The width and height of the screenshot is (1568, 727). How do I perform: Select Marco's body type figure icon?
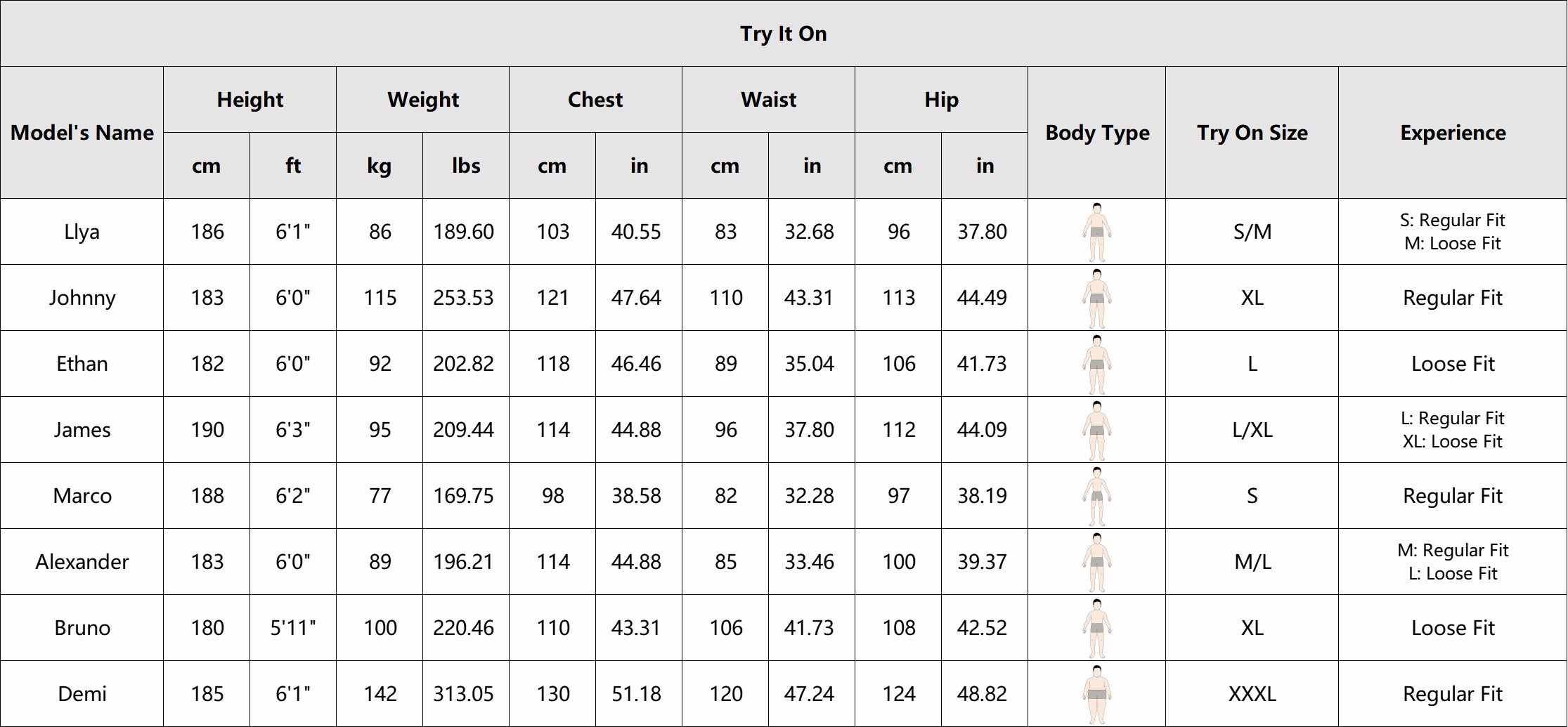click(x=1096, y=496)
